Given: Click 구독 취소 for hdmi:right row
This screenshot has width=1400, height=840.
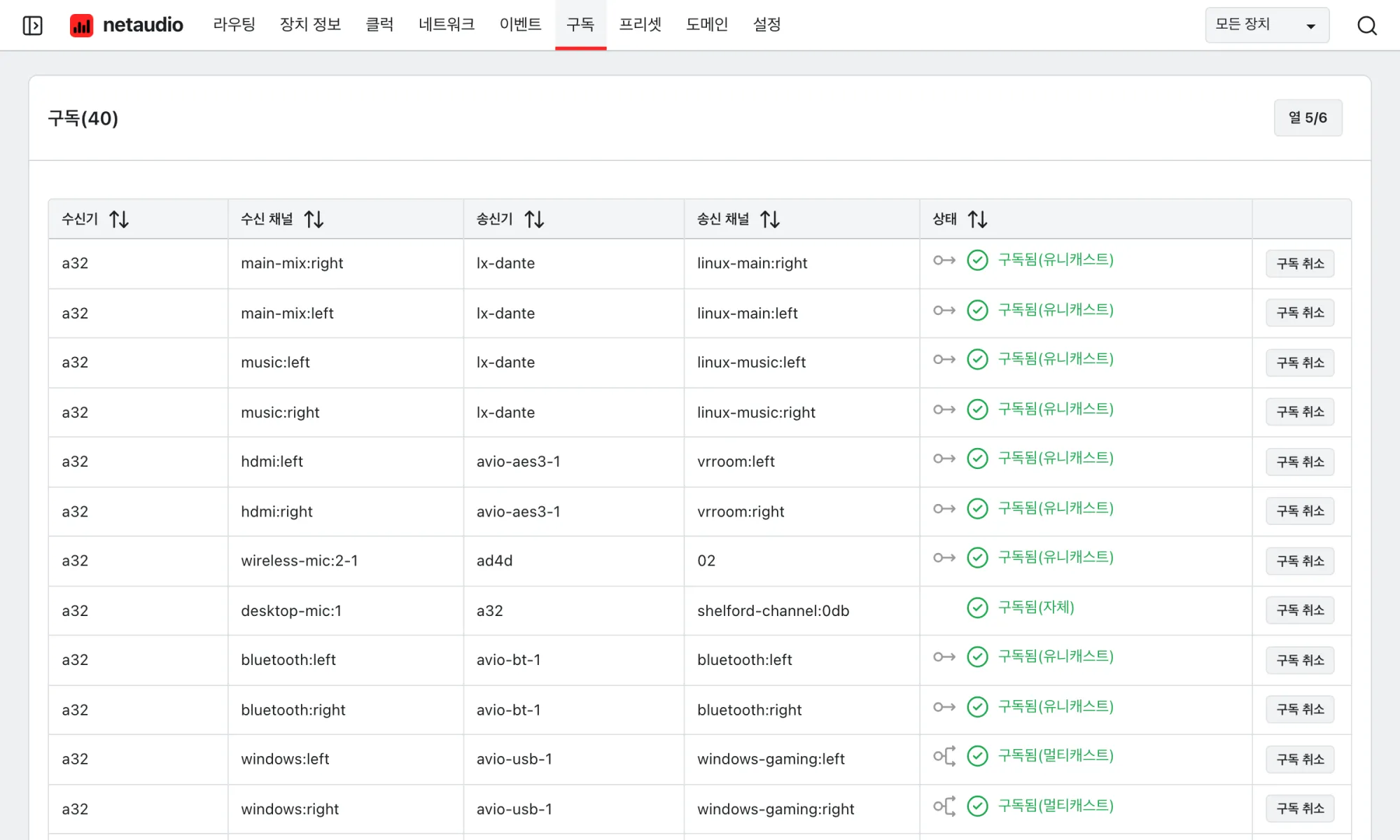Looking at the screenshot, I should pyautogui.click(x=1300, y=511).
